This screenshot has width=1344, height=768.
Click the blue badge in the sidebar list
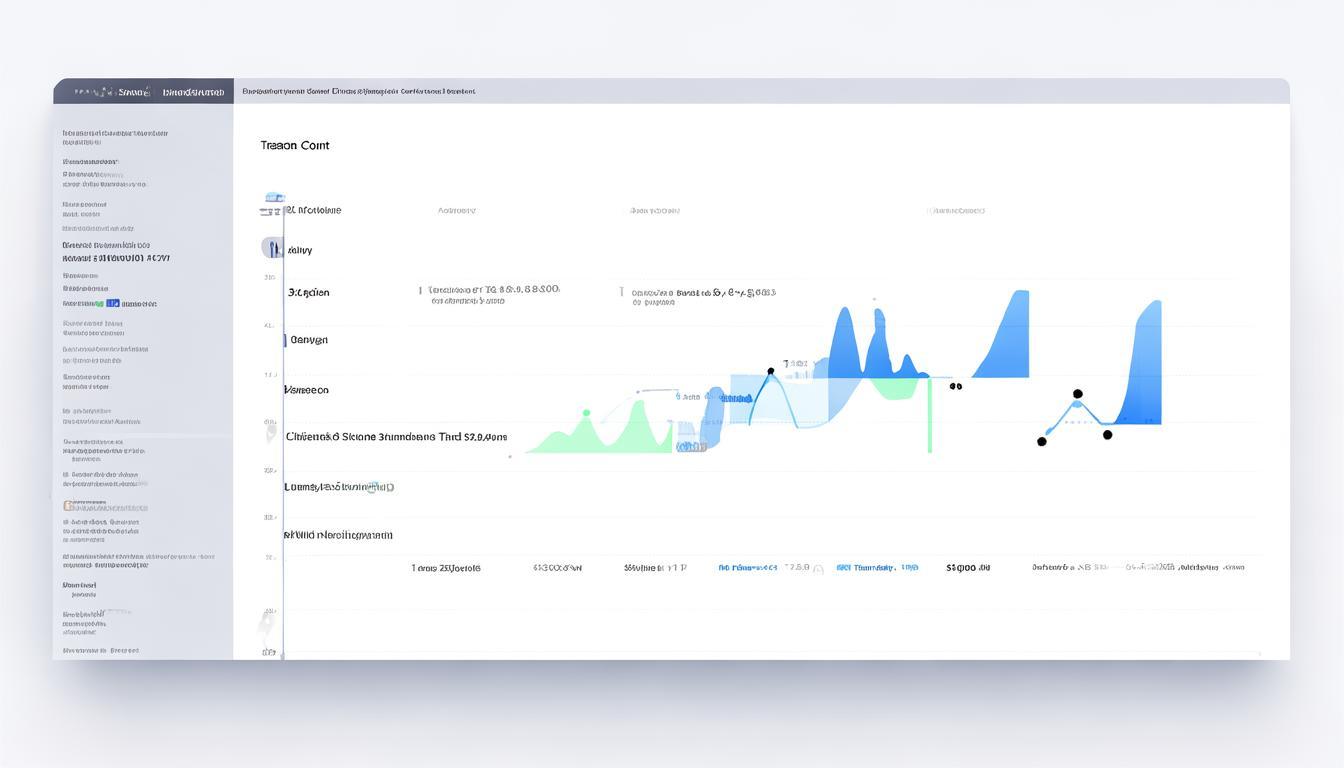tap(113, 303)
